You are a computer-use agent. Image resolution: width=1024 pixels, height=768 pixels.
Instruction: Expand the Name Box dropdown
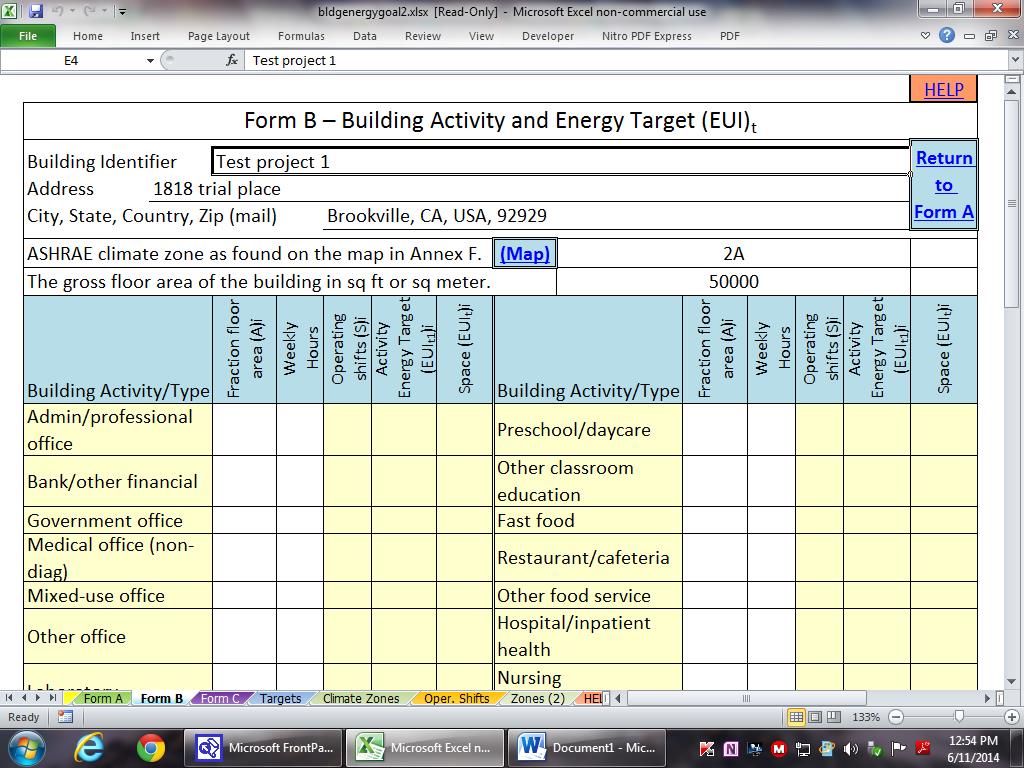[150, 61]
